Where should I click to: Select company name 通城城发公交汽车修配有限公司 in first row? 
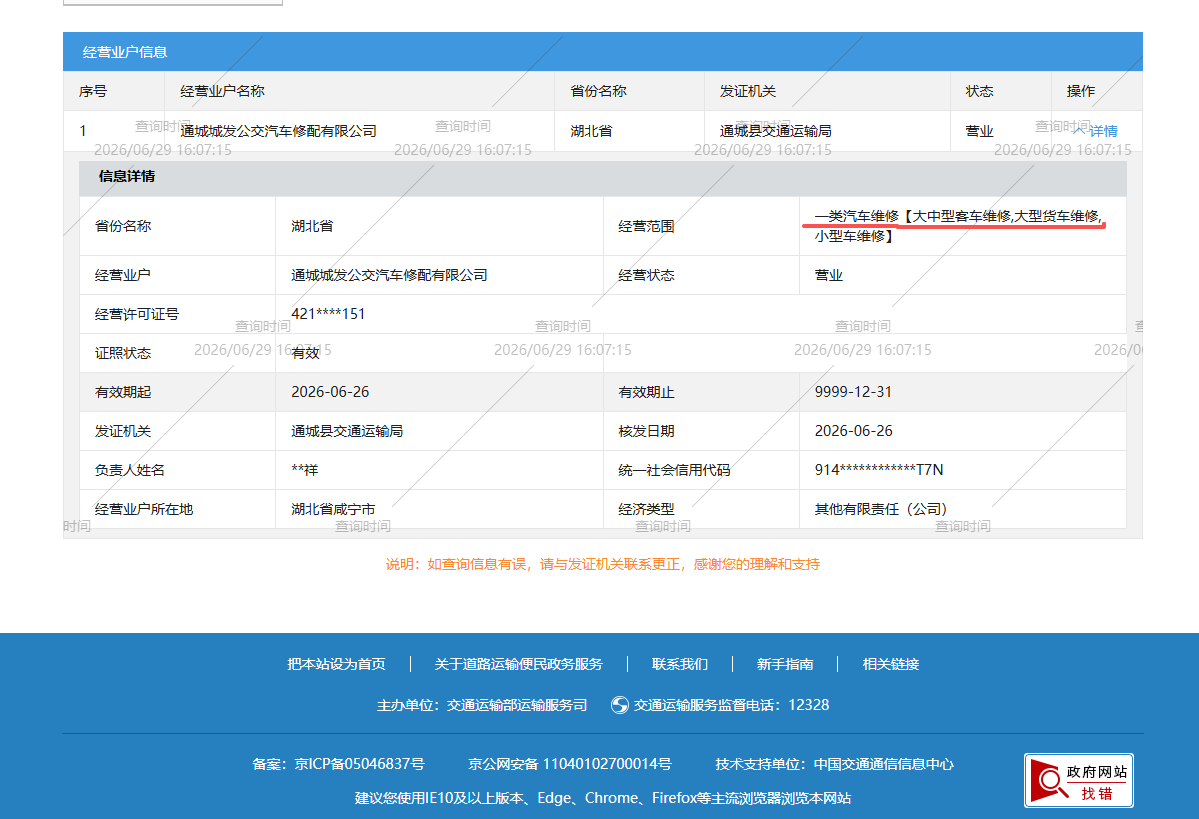tap(278, 131)
